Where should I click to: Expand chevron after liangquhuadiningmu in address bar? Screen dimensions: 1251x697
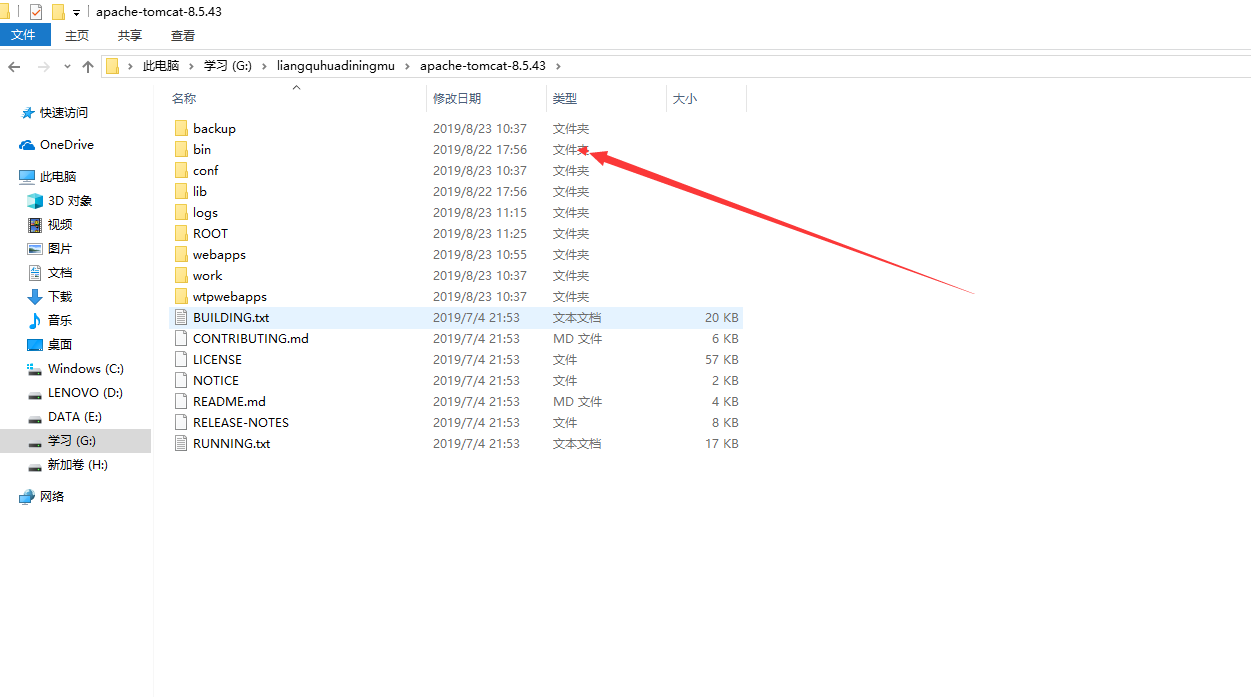406,66
